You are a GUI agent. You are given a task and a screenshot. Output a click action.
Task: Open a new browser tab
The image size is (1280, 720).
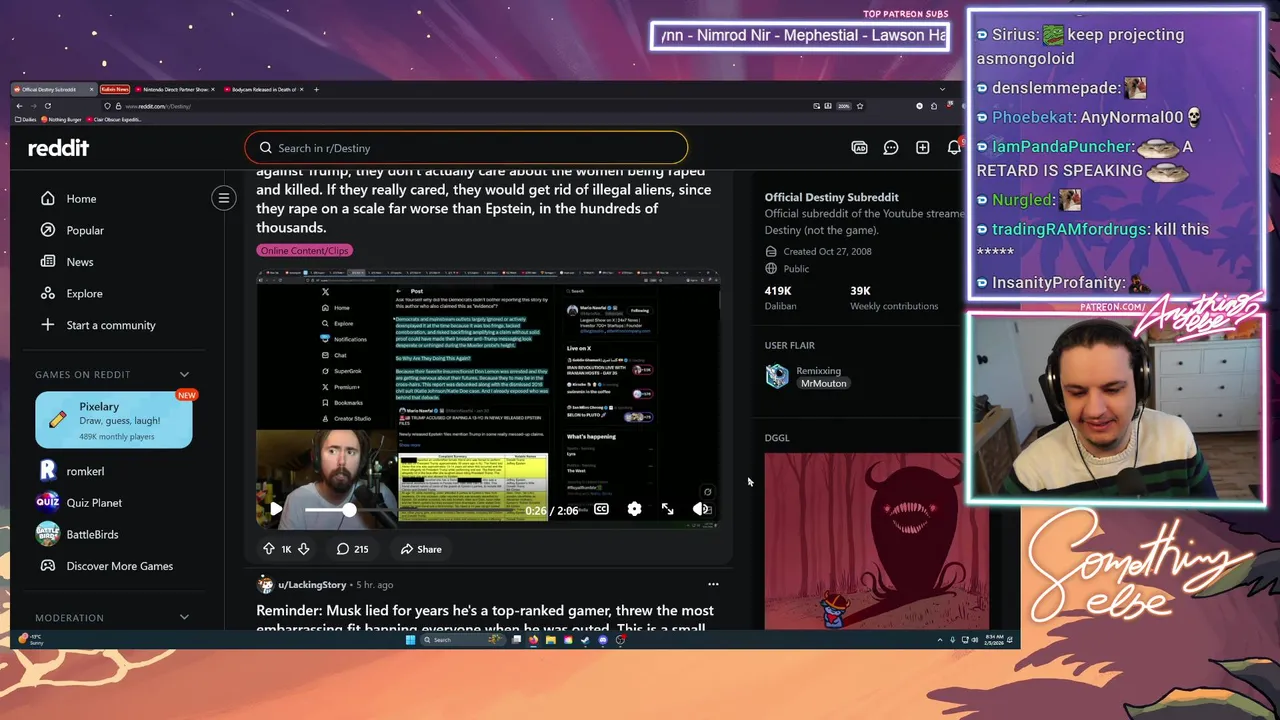point(316,89)
